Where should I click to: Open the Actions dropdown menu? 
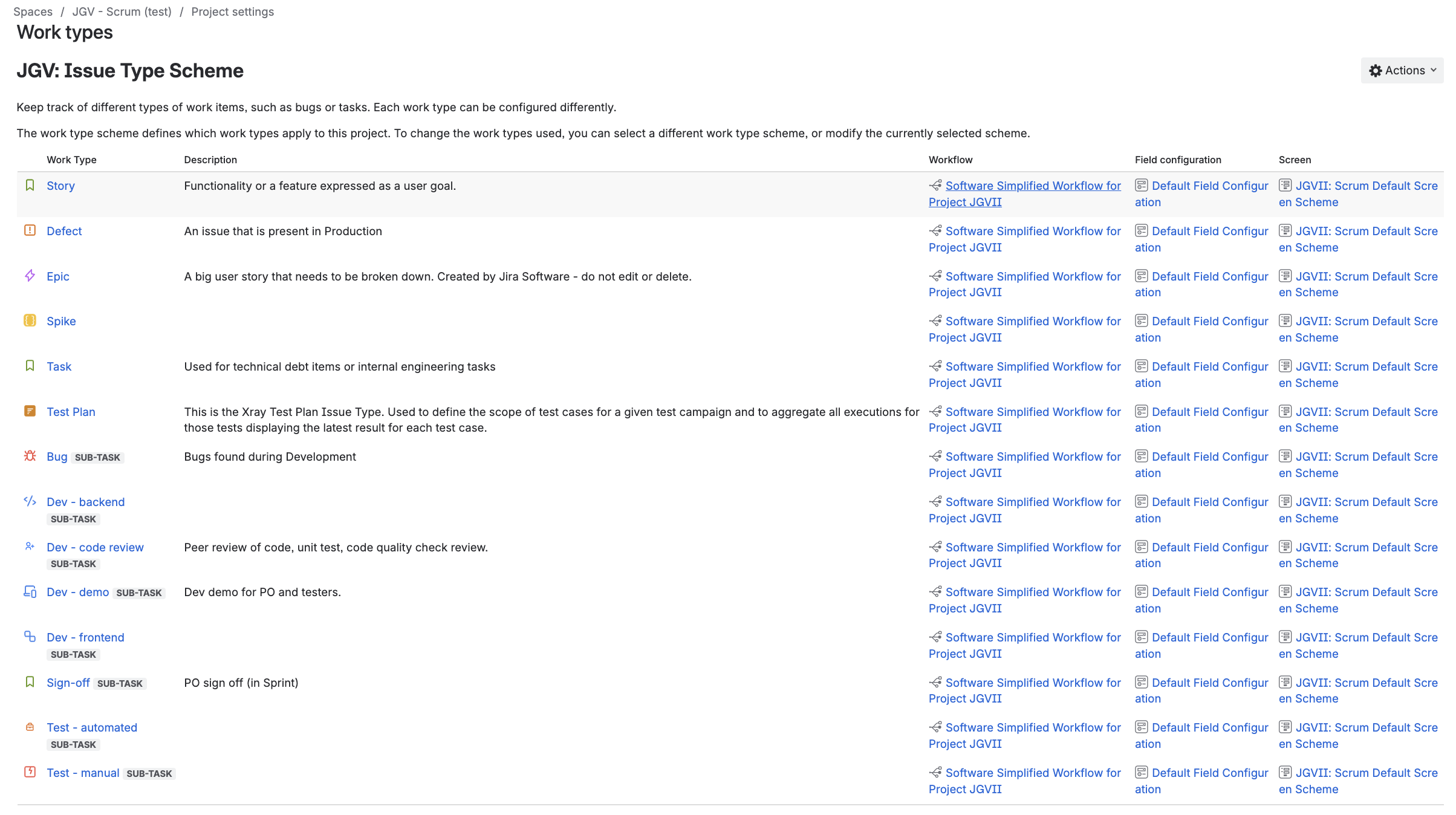pos(1402,71)
